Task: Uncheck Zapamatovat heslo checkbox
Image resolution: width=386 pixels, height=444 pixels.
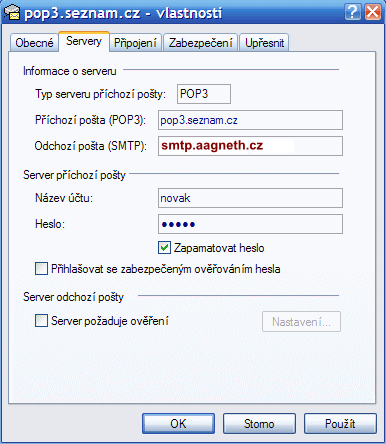Action: point(164,248)
